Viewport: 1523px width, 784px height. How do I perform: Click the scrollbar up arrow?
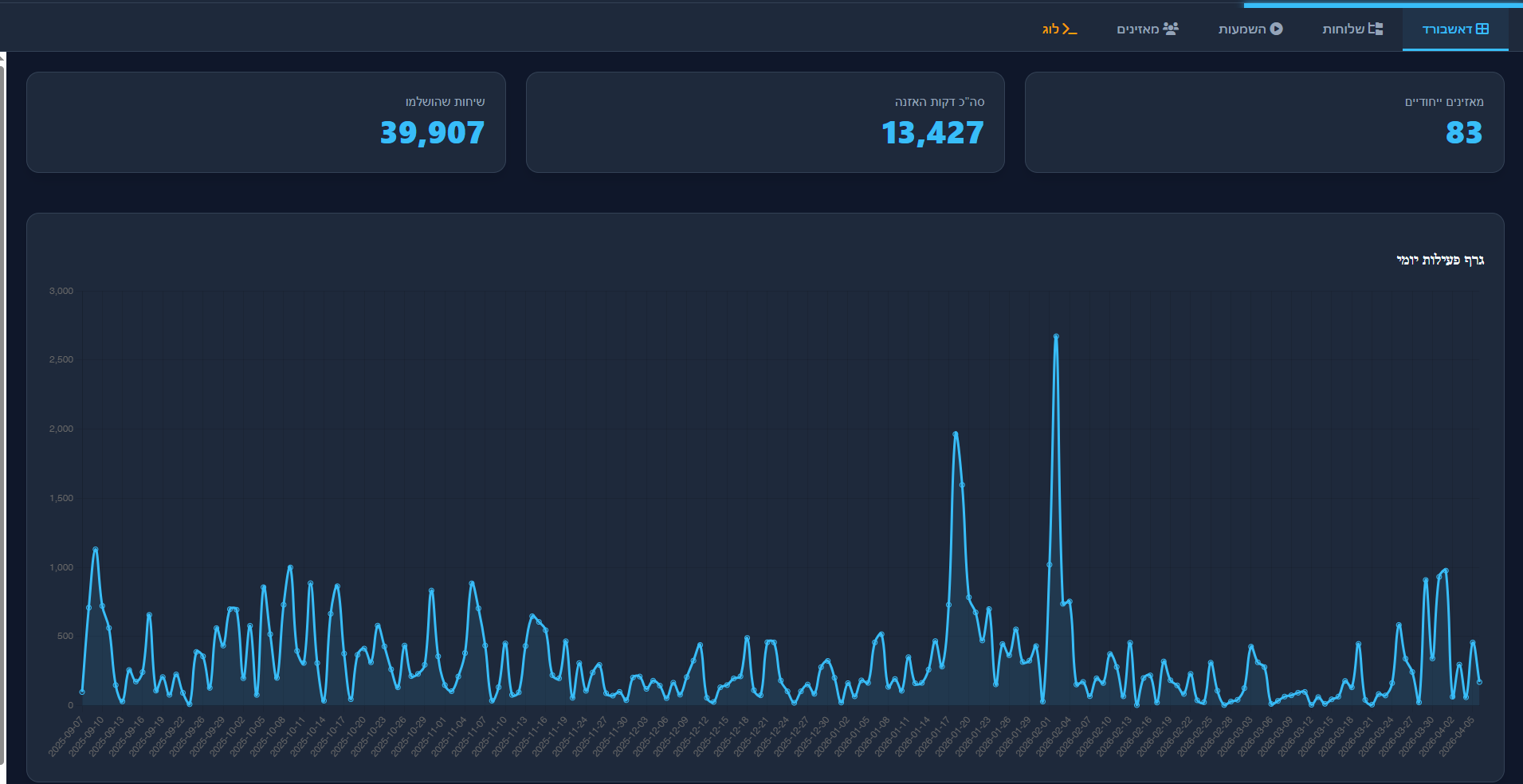point(2,57)
